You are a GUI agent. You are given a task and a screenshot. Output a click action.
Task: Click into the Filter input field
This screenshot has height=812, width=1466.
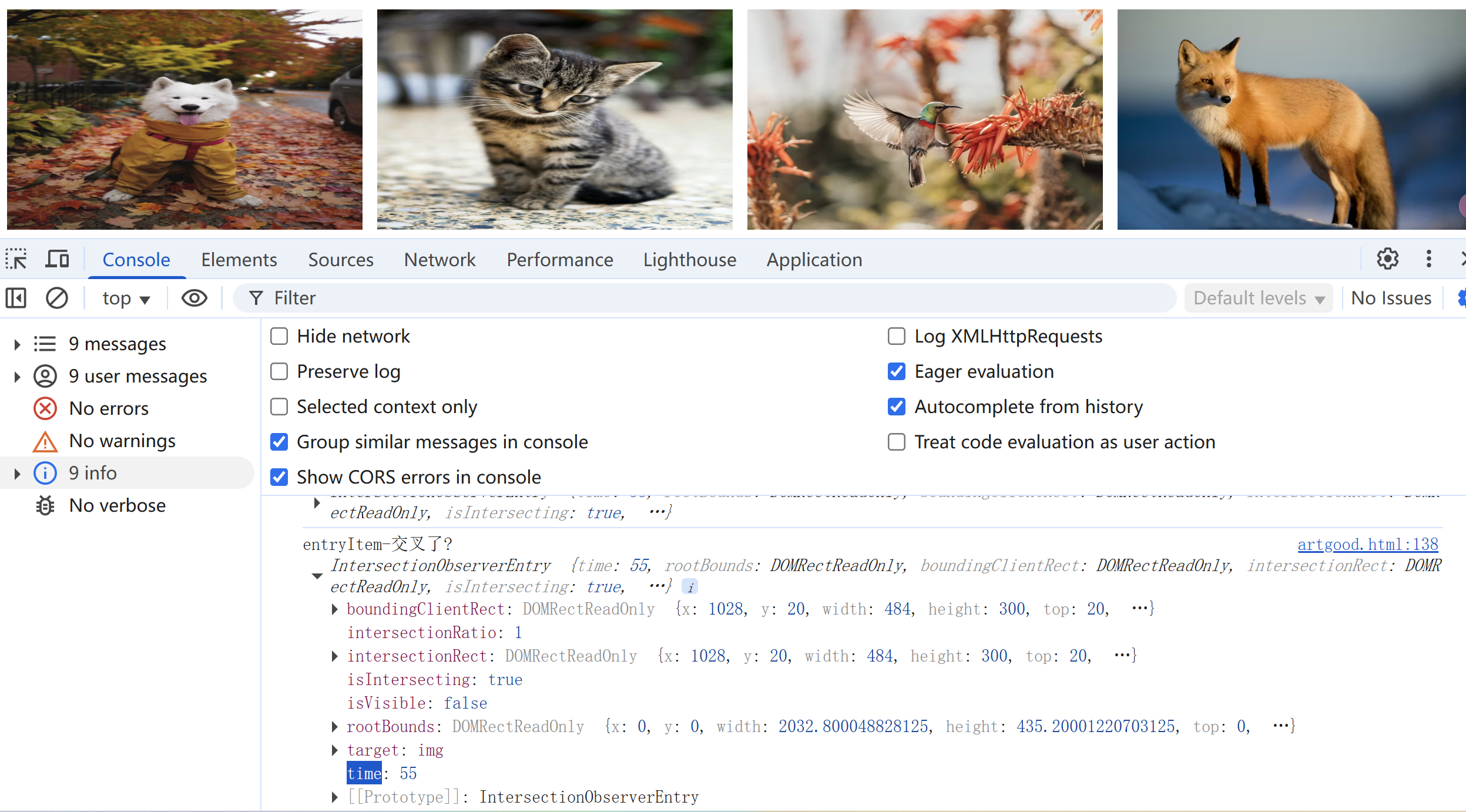pos(705,298)
